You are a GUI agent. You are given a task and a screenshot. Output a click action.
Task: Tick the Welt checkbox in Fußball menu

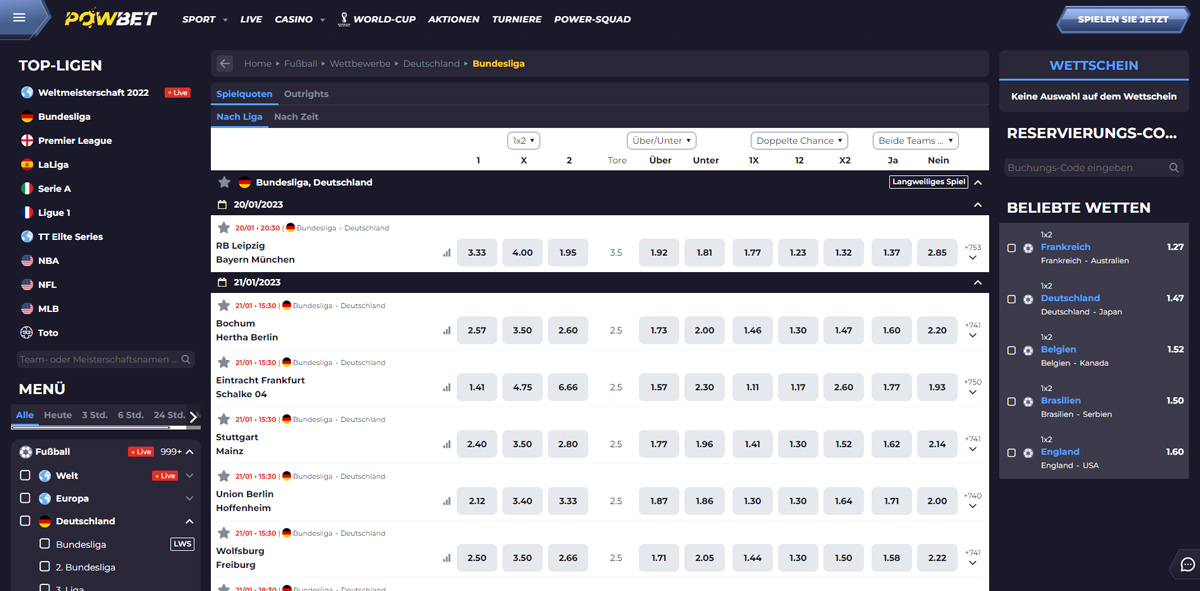[x=26, y=476]
